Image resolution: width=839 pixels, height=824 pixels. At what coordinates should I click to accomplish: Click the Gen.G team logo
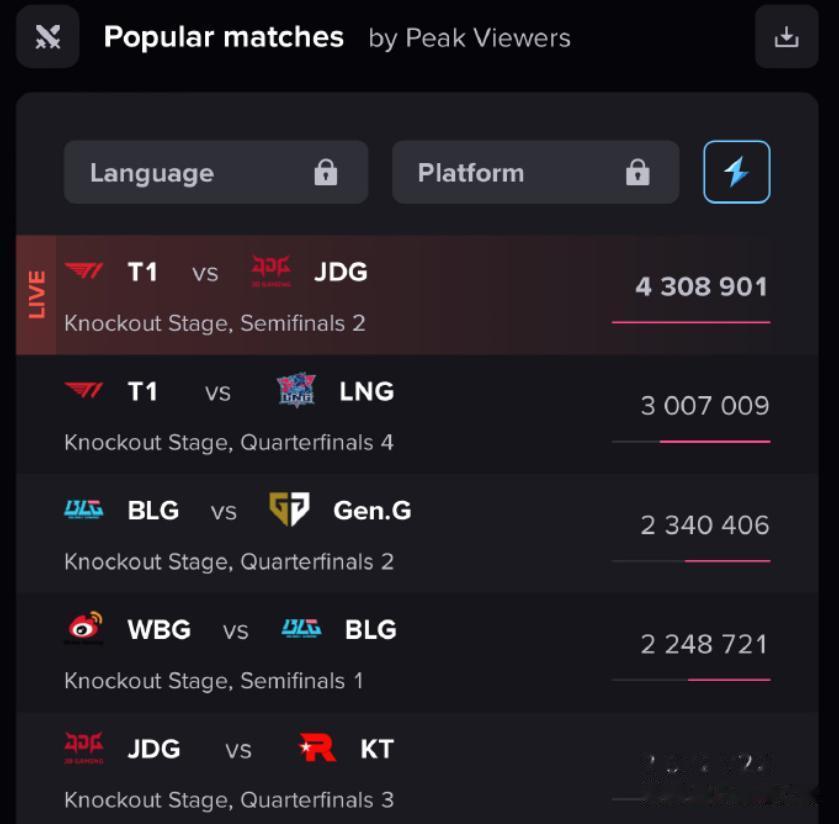pyautogui.click(x=289, y=509)
